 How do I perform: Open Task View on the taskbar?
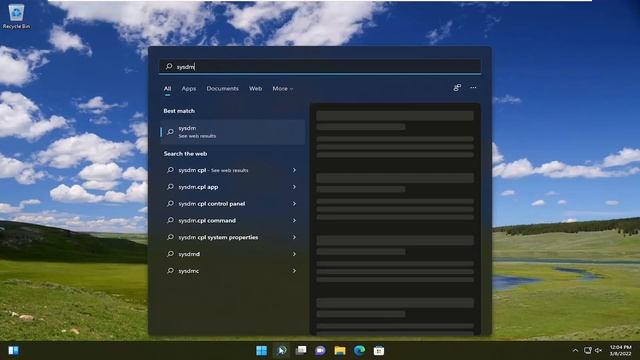(301, 350)
